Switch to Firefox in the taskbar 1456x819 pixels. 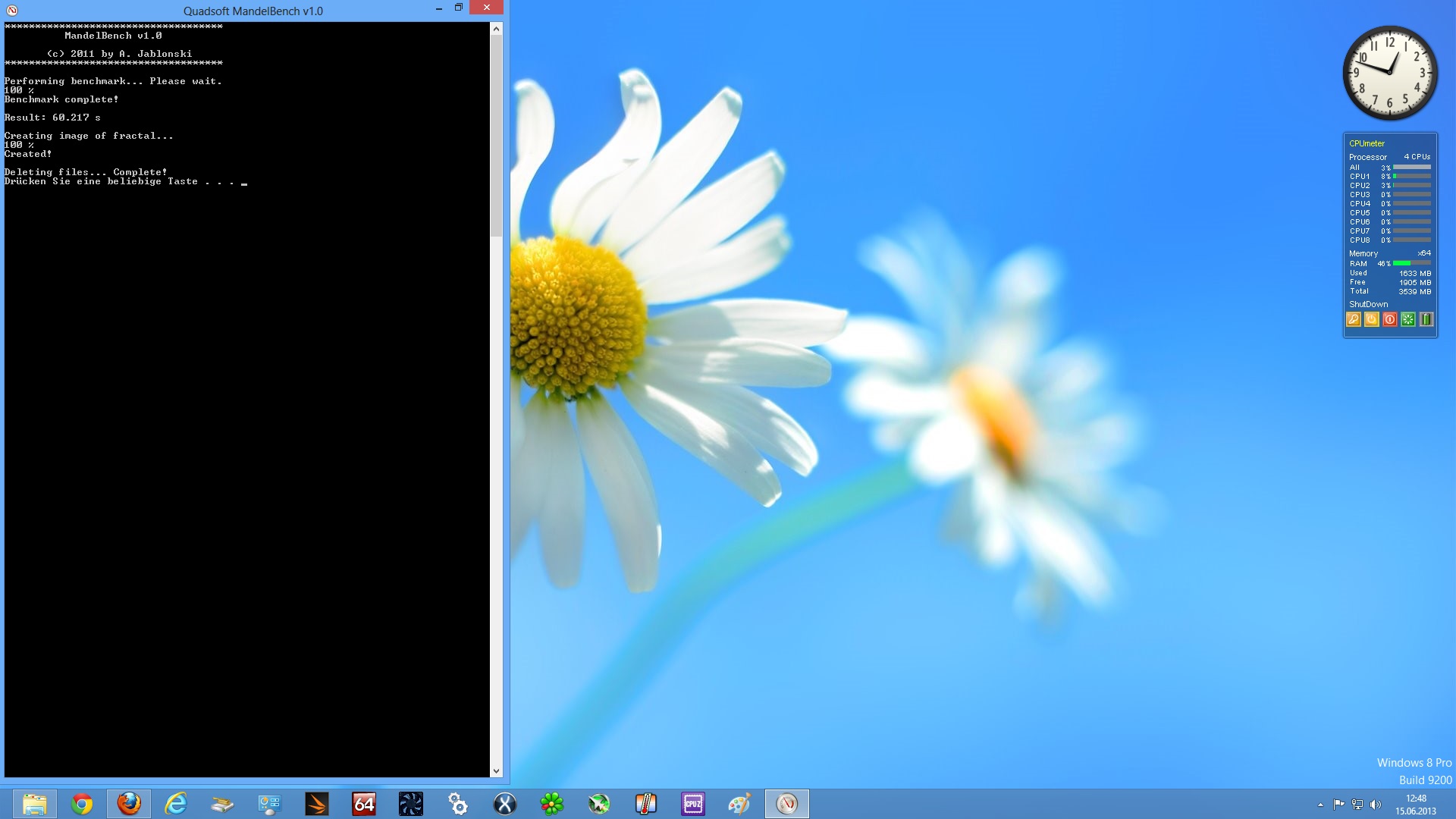[129, 804]
